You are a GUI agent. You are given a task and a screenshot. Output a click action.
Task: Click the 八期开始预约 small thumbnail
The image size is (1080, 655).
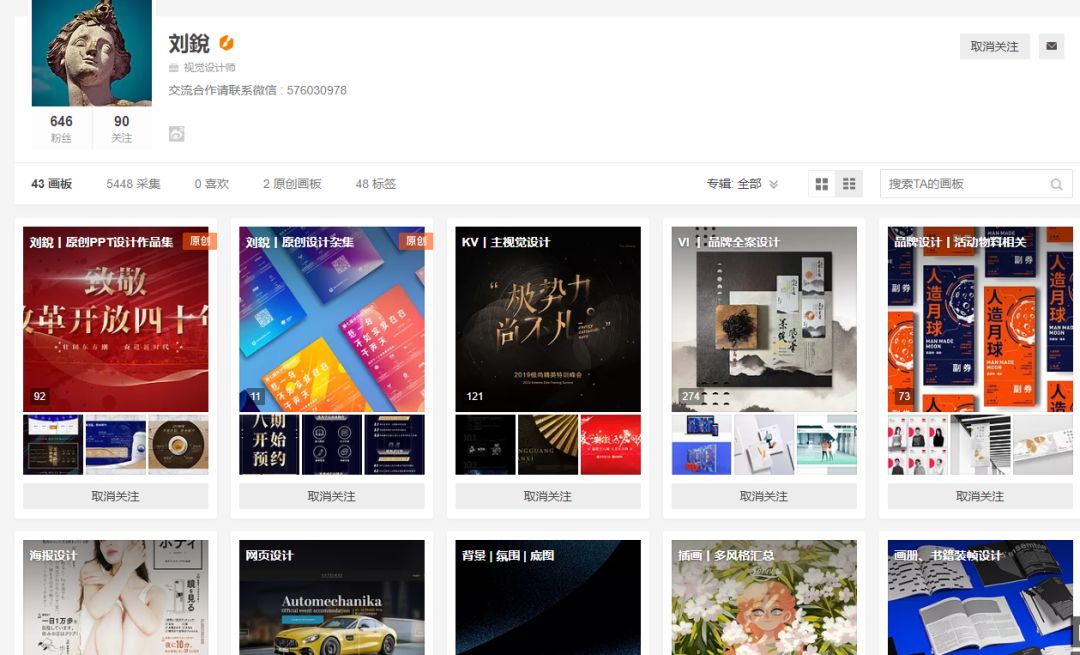coord(269,444)
